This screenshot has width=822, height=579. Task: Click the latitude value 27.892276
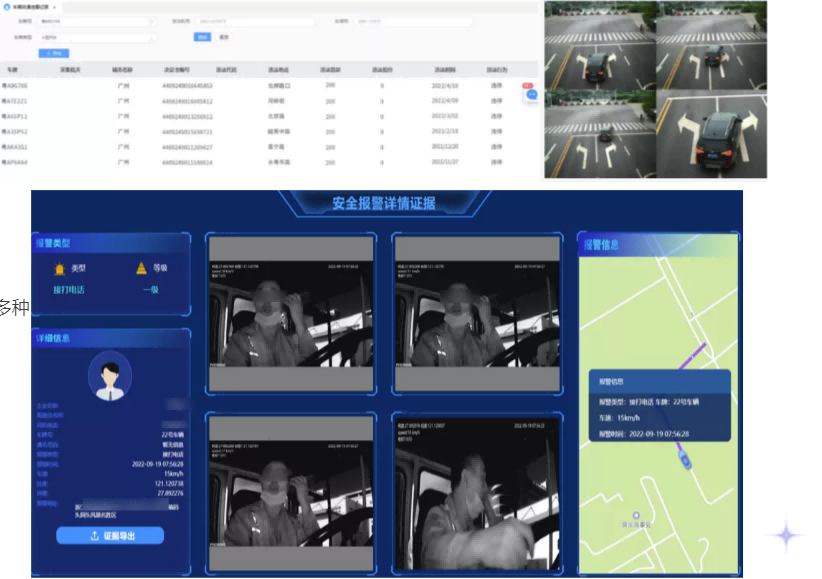(x=170, y=494)
